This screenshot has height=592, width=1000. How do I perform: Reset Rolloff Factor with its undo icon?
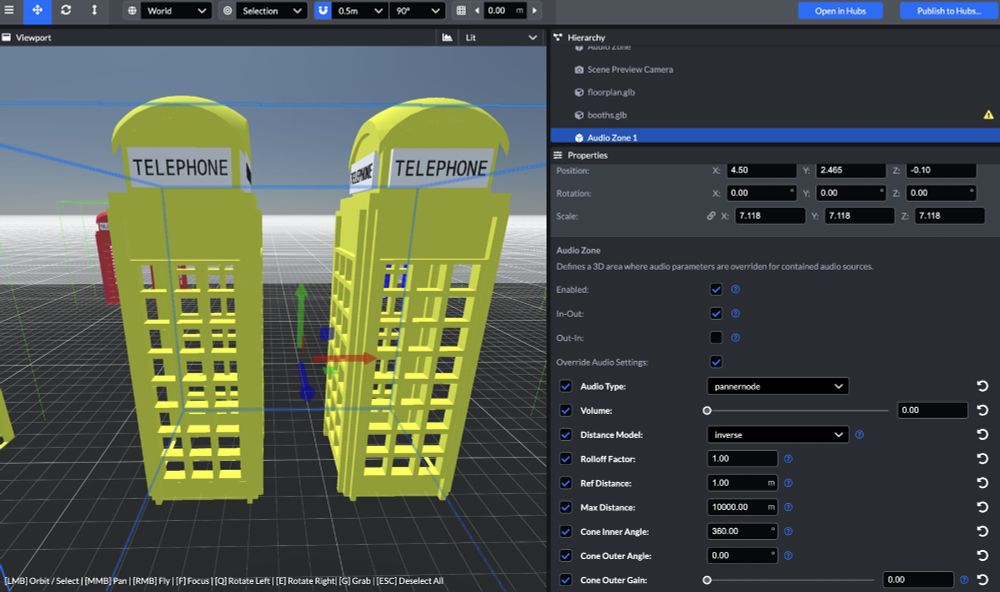[983, 459]
